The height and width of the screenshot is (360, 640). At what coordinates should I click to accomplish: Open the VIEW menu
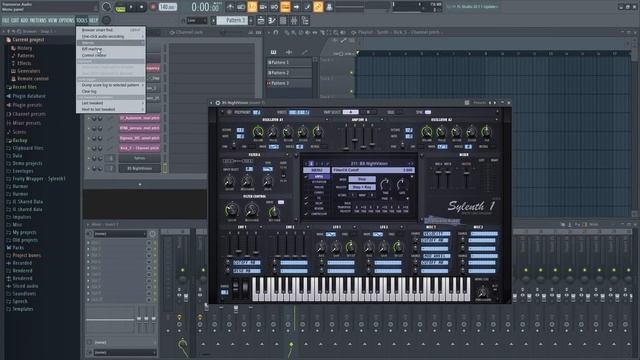(53, 20)
